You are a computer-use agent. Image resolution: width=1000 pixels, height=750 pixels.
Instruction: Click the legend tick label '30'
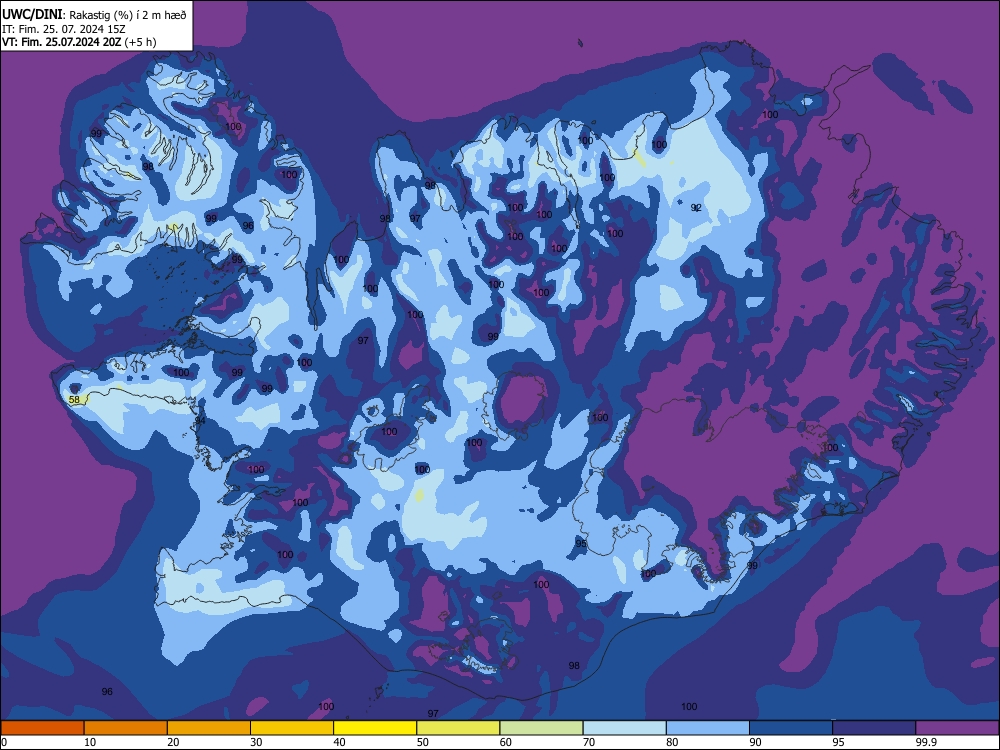[x=256, y=742]
